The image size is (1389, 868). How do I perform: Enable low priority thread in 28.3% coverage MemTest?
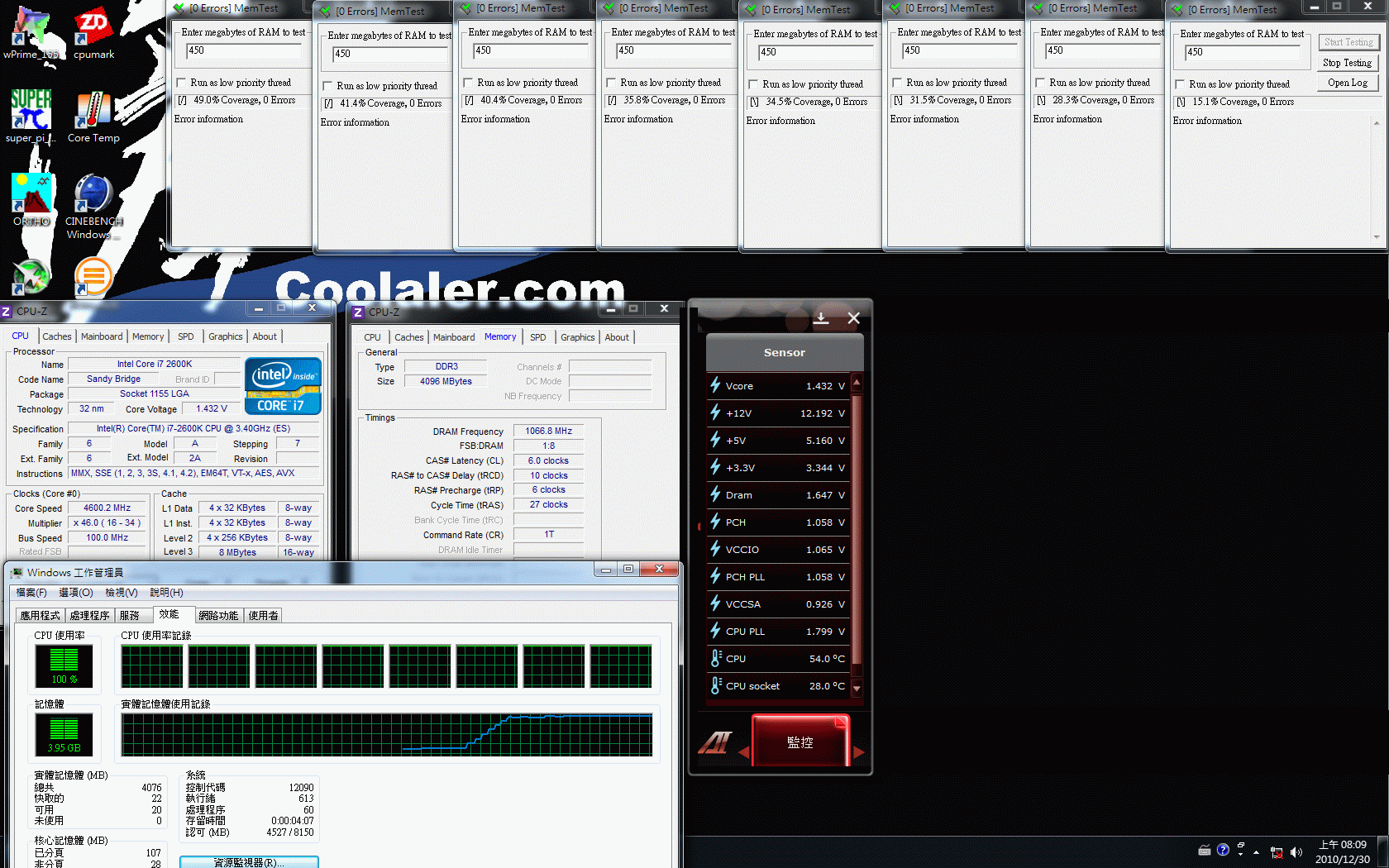(x=1041, y=83)
